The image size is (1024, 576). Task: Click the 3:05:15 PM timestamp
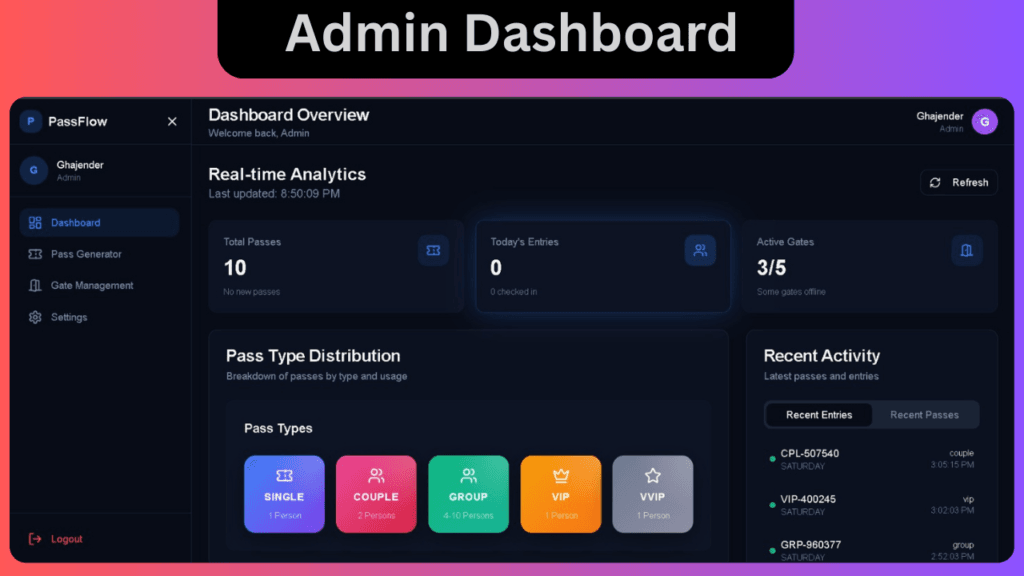point(952,465)
